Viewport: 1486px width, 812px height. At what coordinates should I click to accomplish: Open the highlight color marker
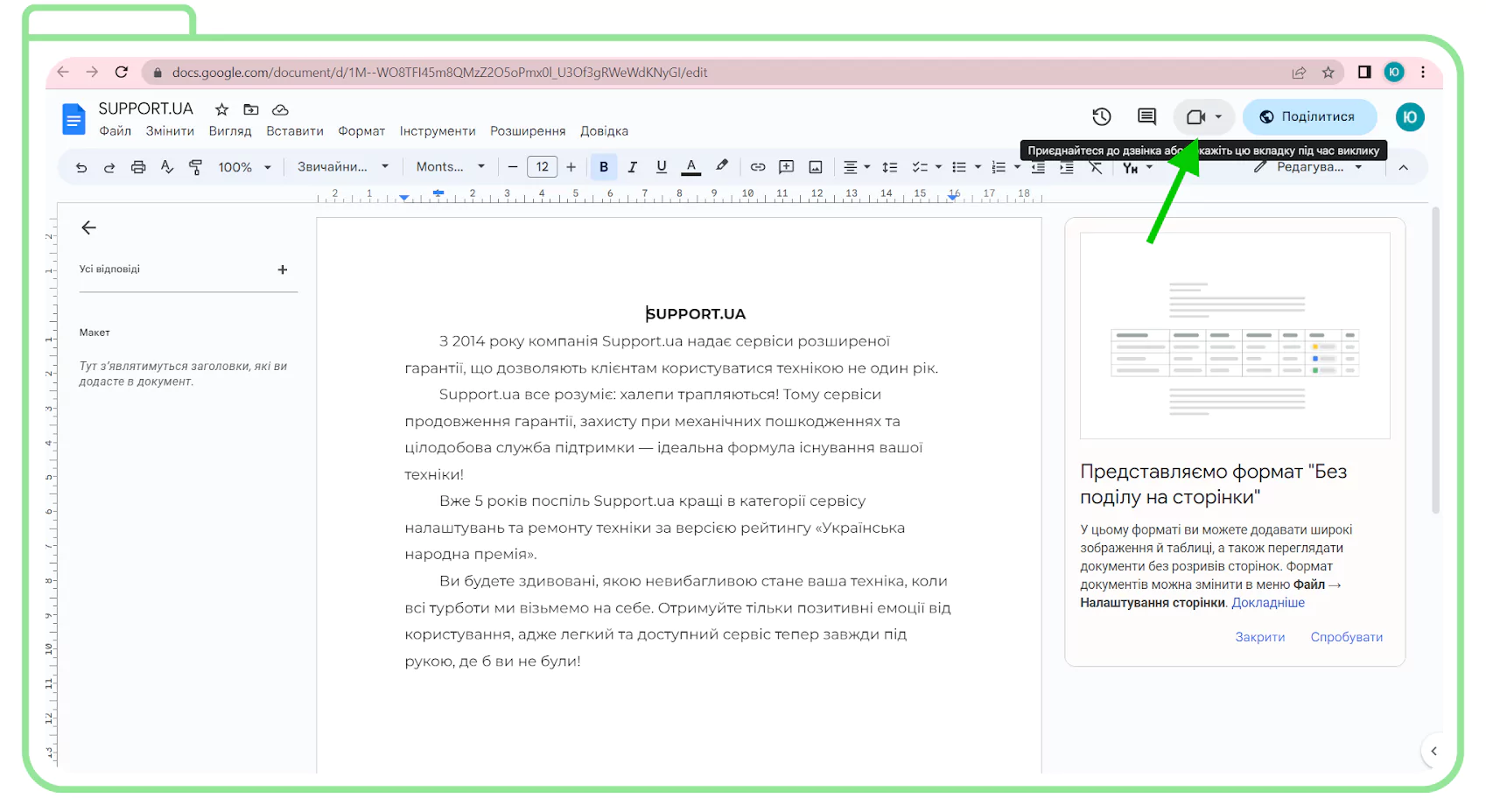point(722,166)
